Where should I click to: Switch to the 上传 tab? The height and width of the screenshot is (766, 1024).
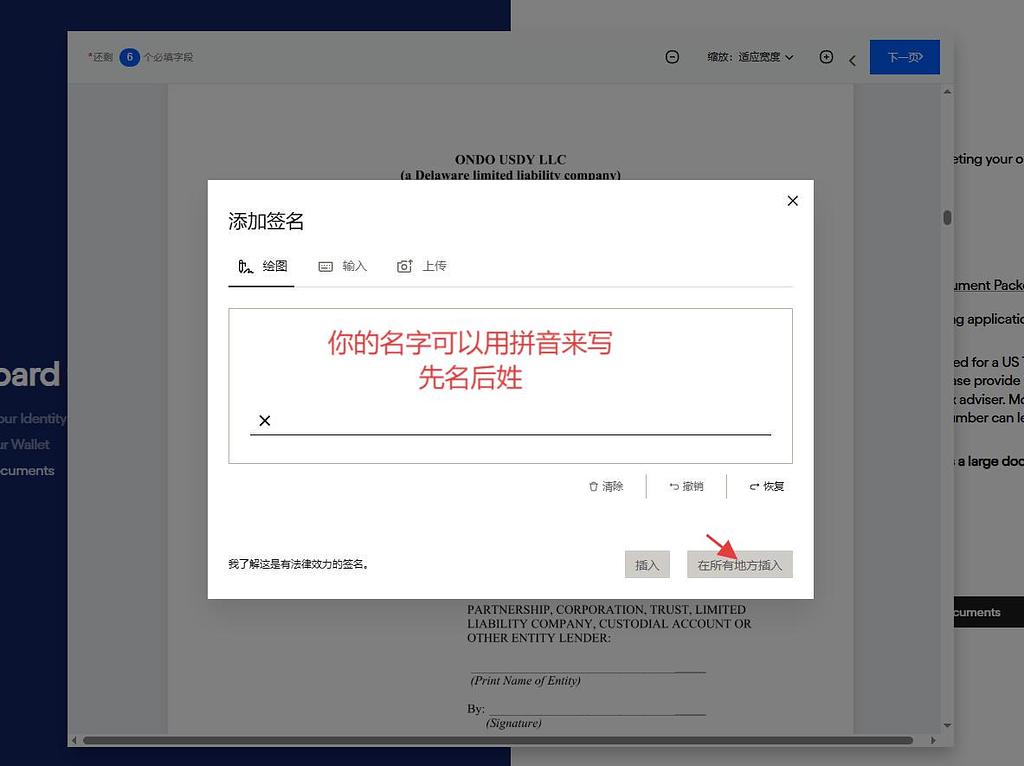tap(422, 266)
